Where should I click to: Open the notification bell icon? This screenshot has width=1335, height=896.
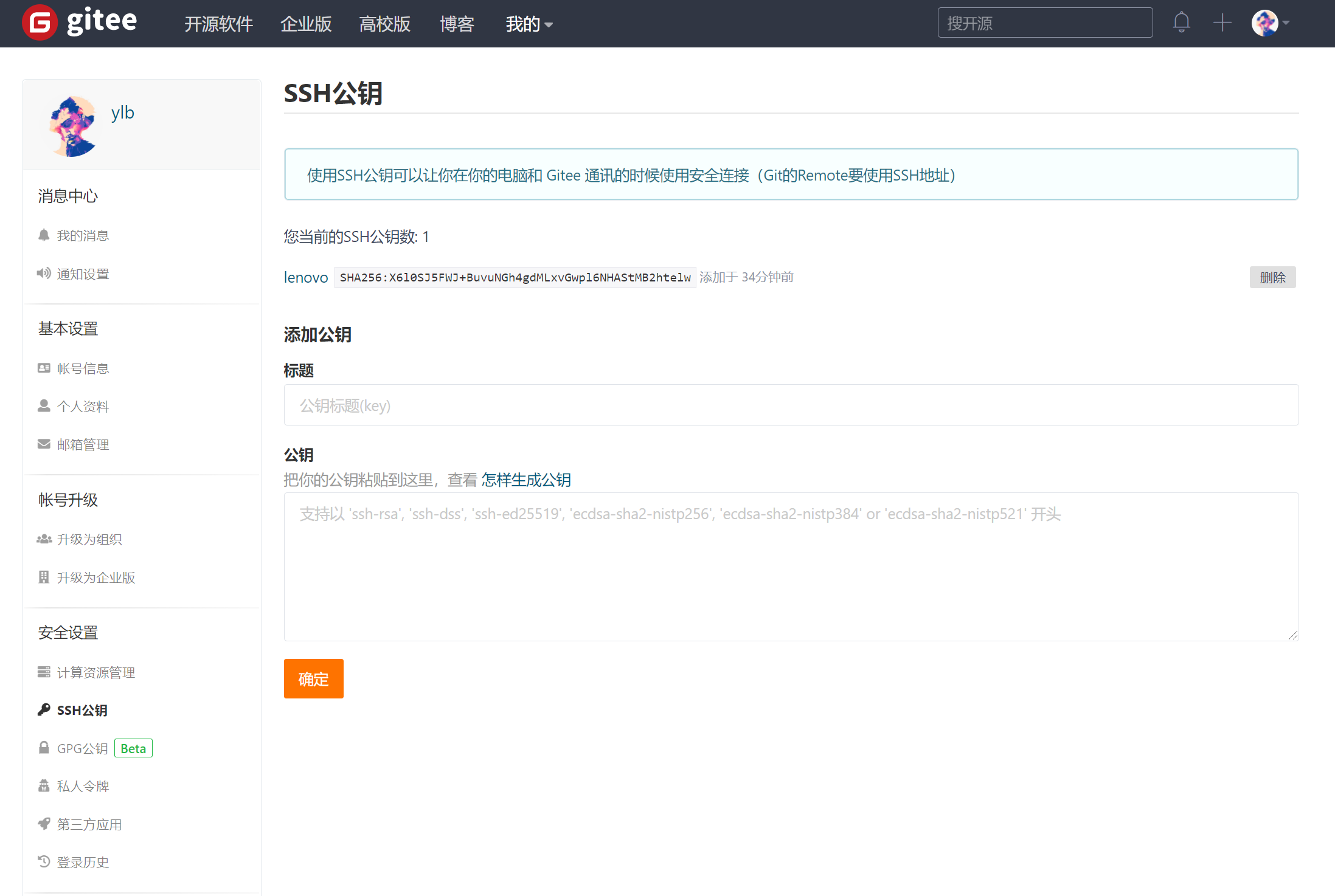click(1181, 22)
